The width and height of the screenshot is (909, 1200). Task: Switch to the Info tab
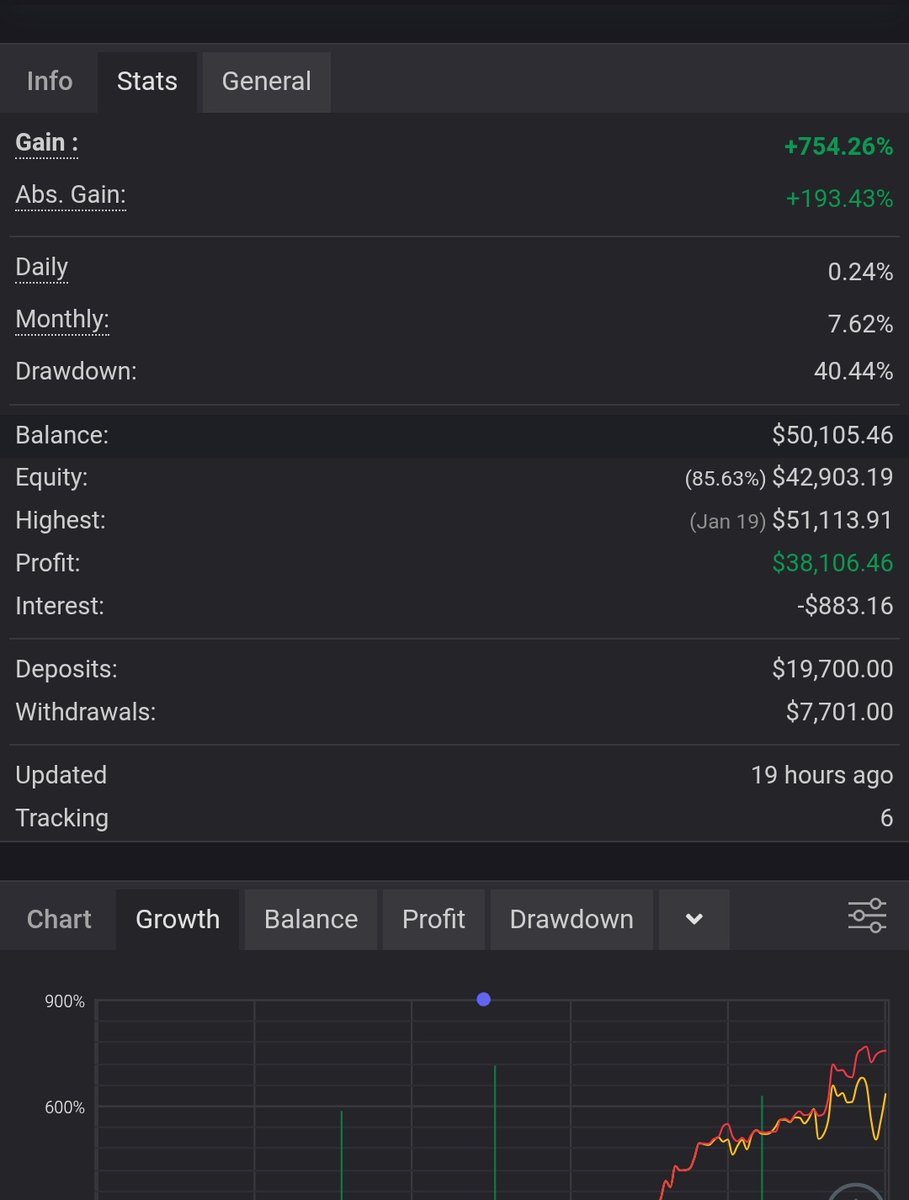[x=49, y=81]
